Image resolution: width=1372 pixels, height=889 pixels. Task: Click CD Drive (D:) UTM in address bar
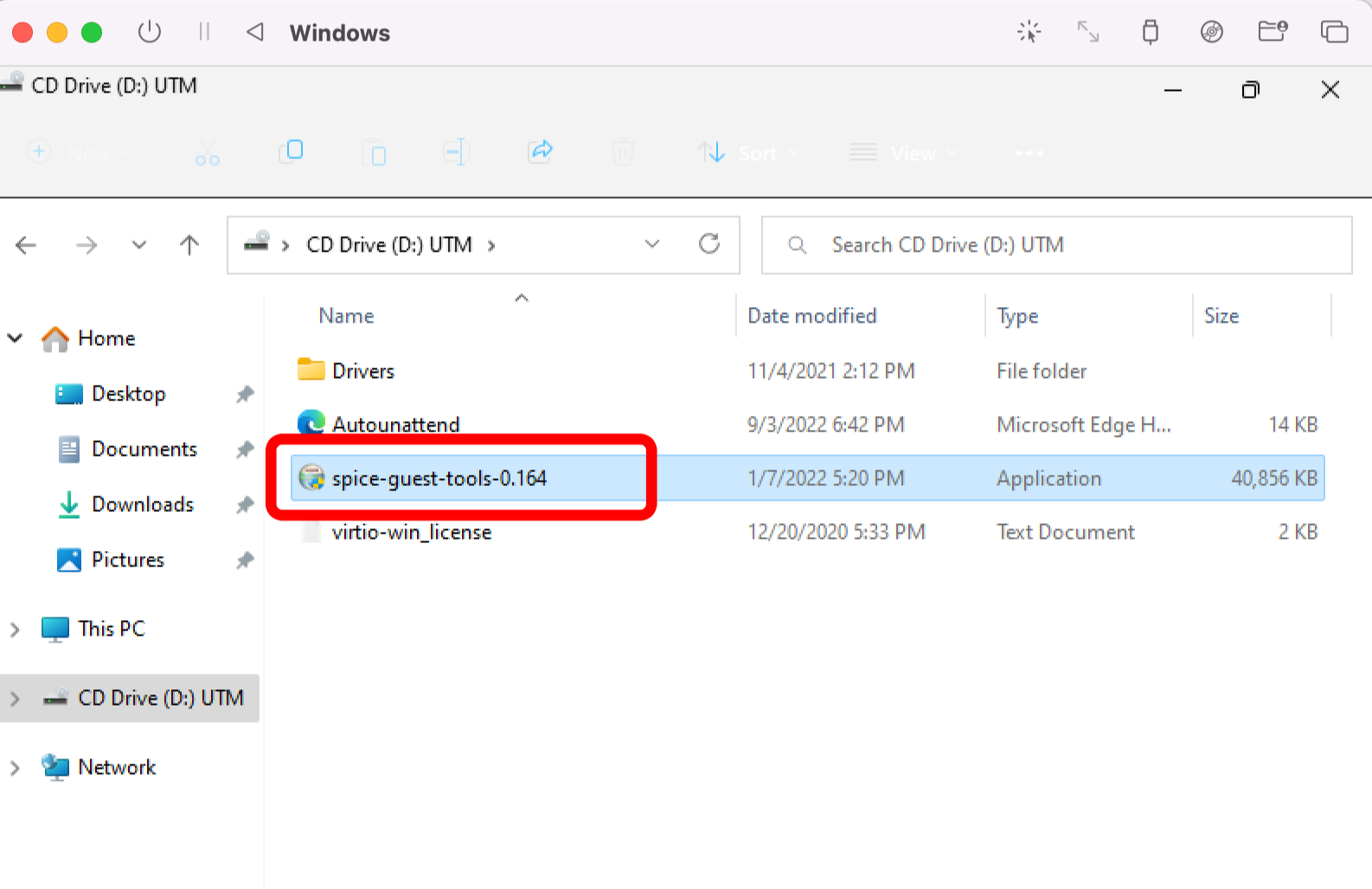pyautogui.click(x=389, y=245)
